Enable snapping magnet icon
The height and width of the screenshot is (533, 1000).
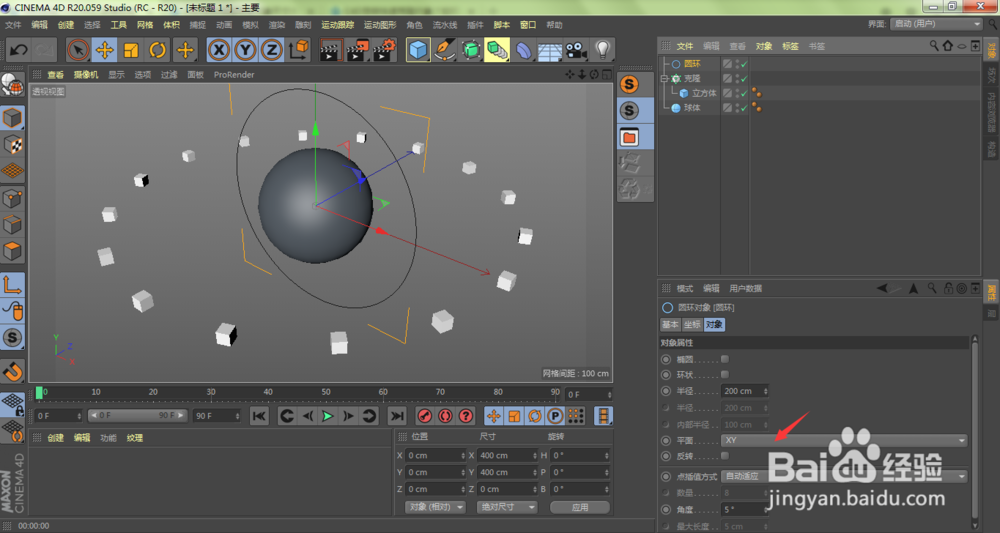point(12,372)
